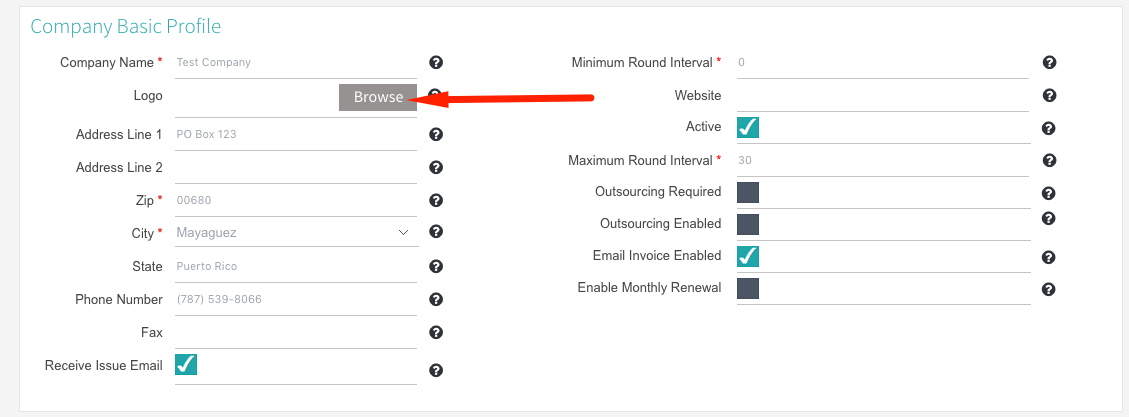1129x417 pixels.
Task: Open help icon for Website field
Action: (1050, 95)
